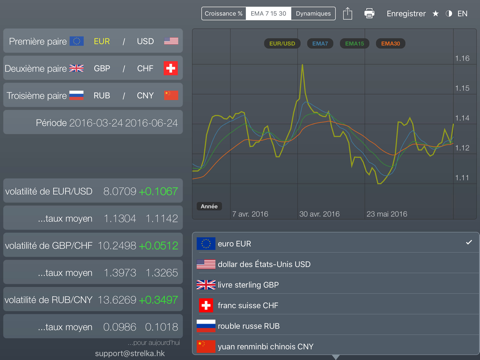Image resolution: width=480 pixels, height=360 pixels.
Task: Select dollar des États-Unis USD
Action: (336, 264)
